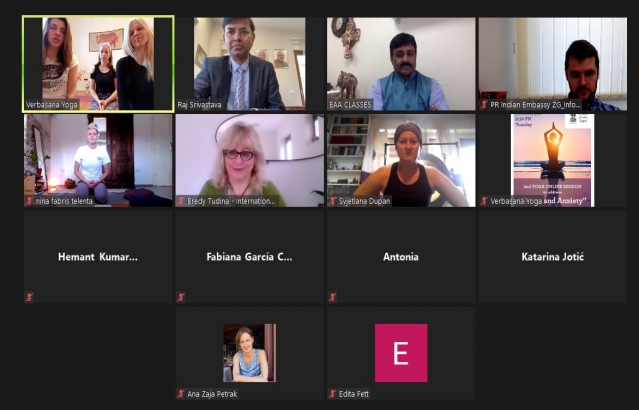Select the EAA CLASSES video tile

401,64
